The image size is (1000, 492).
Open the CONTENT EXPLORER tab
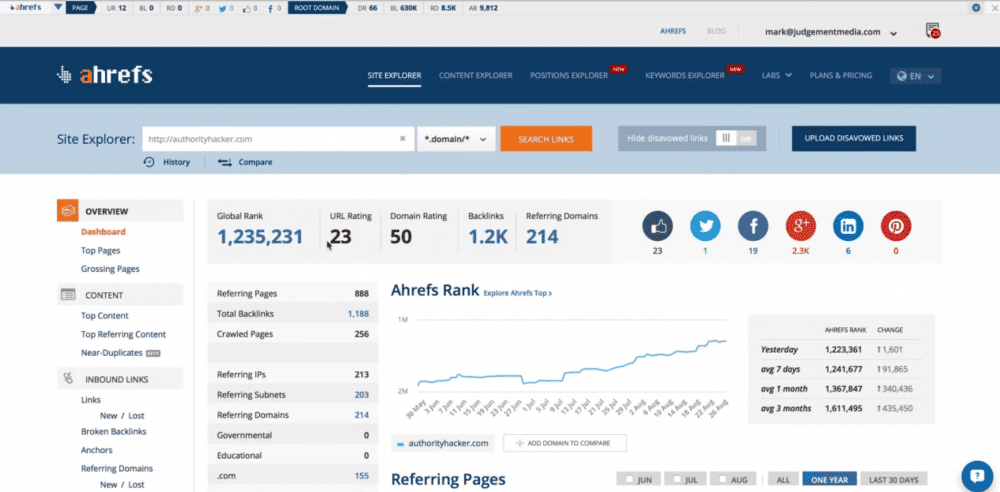coord(475,75)
